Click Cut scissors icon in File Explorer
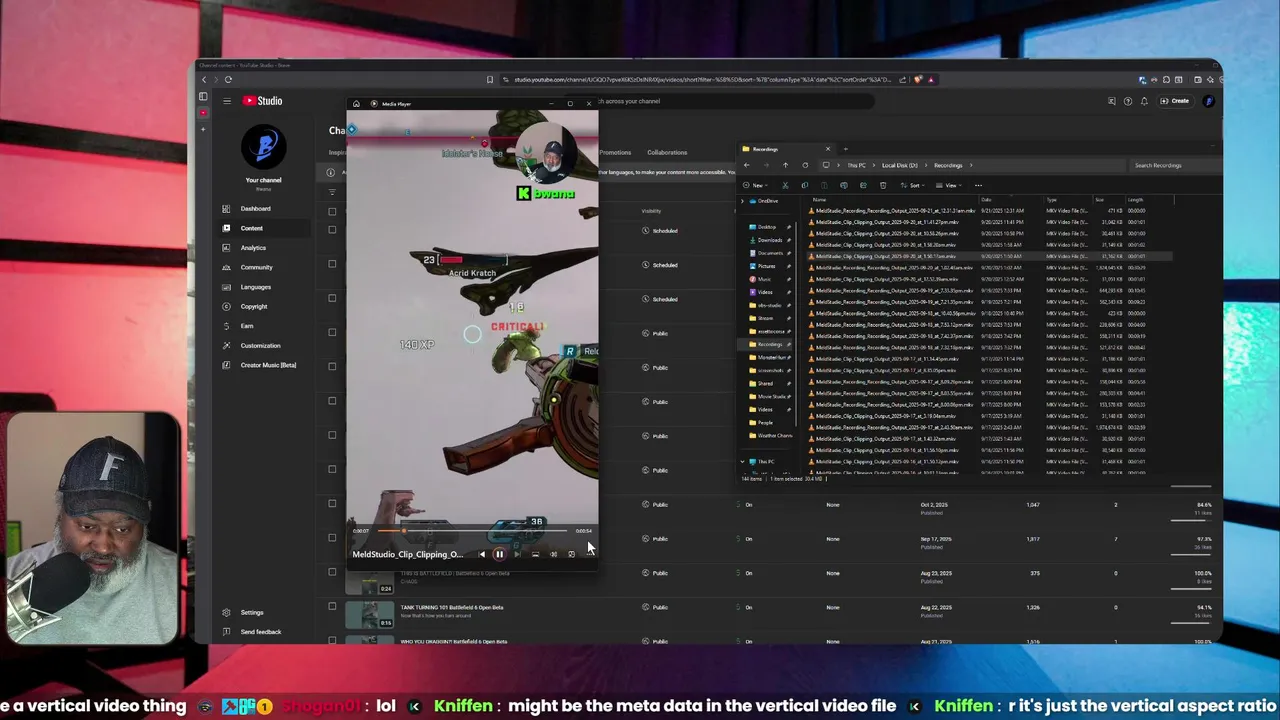Image resolution: width=1280 pixels, height=720 pixels. click(785, 185)
